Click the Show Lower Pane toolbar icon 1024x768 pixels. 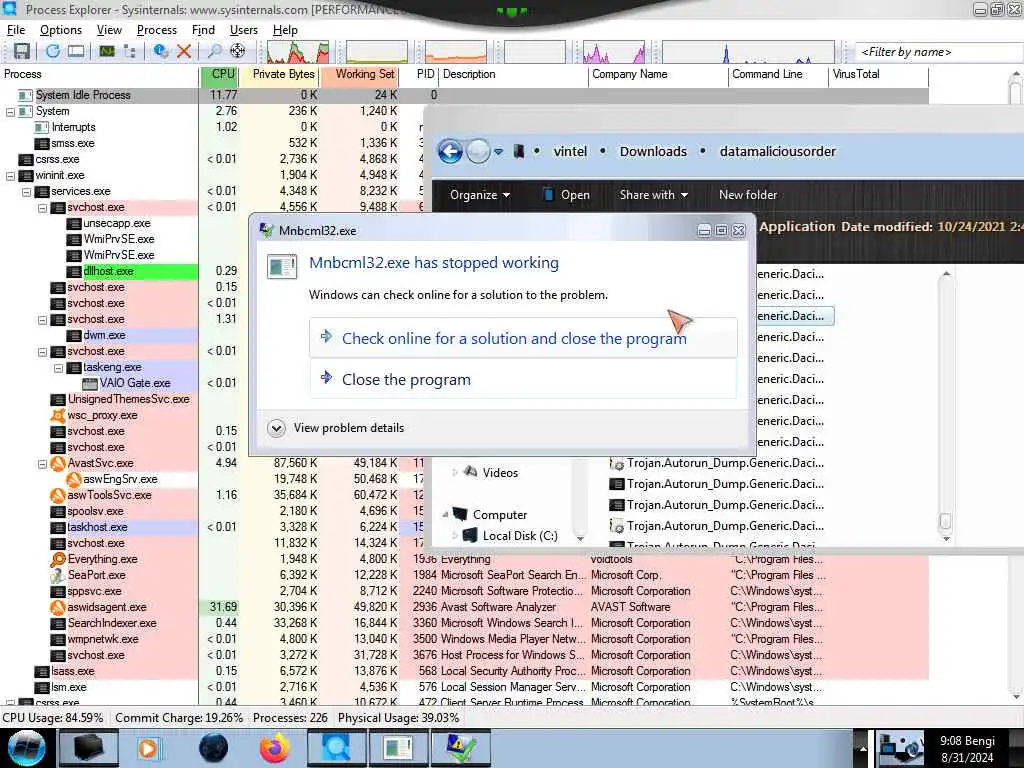[x=76, y=51]
